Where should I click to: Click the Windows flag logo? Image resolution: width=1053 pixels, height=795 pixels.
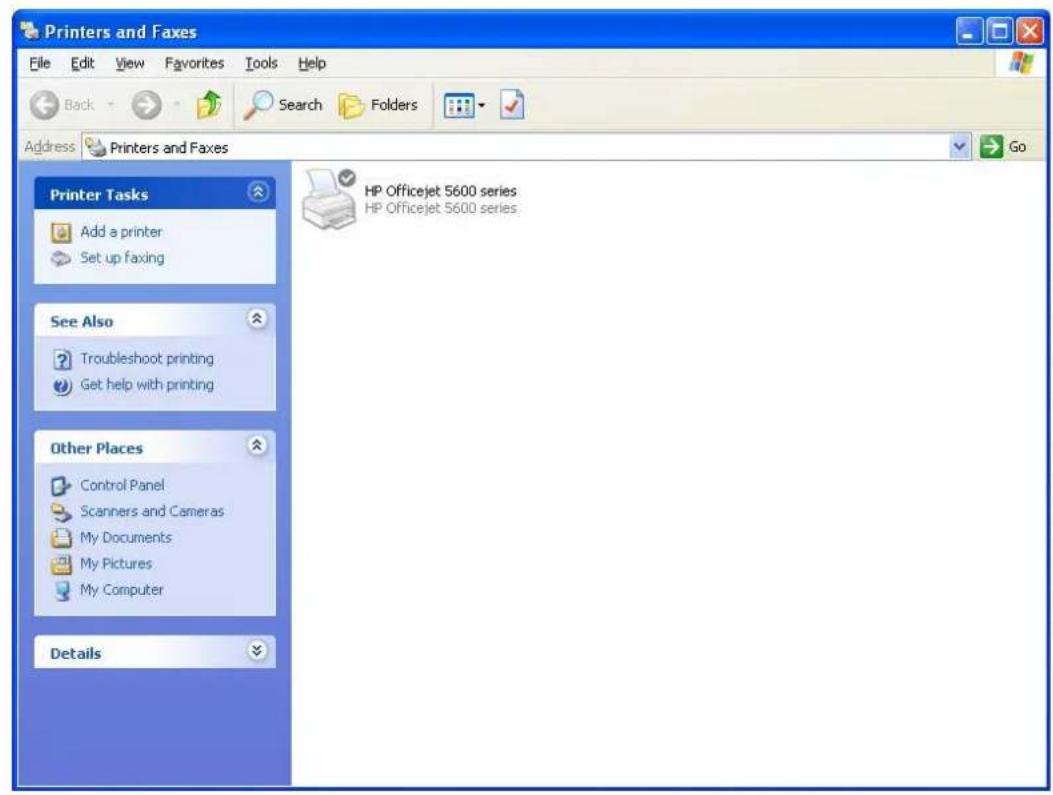coord(1021,62)
